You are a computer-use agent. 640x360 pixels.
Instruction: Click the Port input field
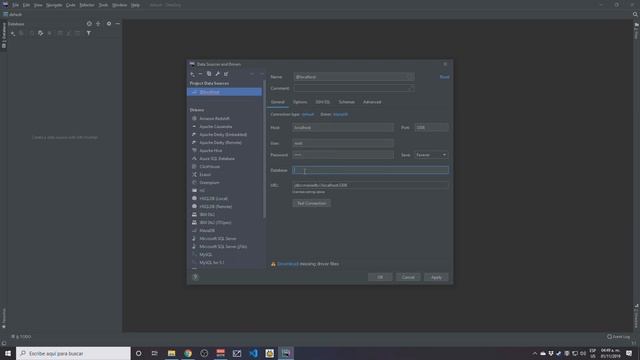(431, 128)
